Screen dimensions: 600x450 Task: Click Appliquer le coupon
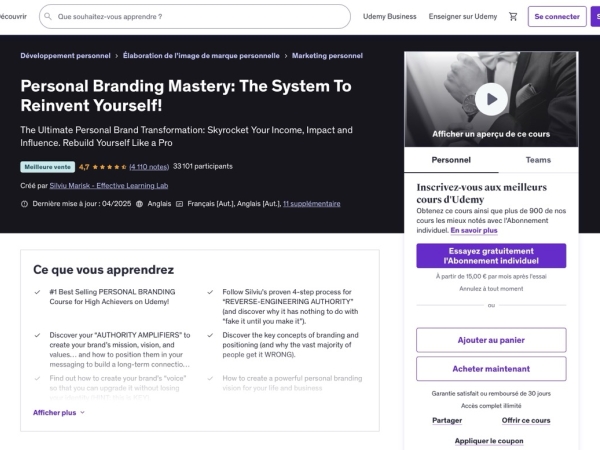(x=489, y=441)
